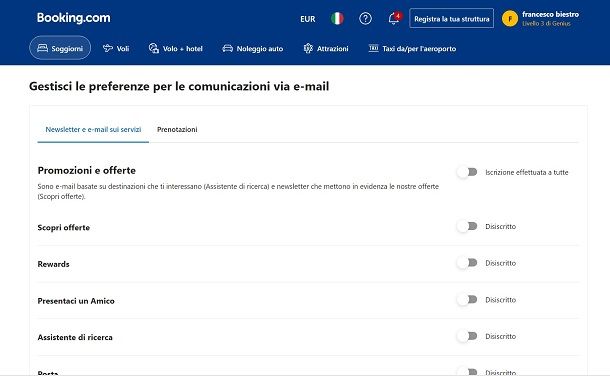Go to Attrazioni section

[326, 48]
